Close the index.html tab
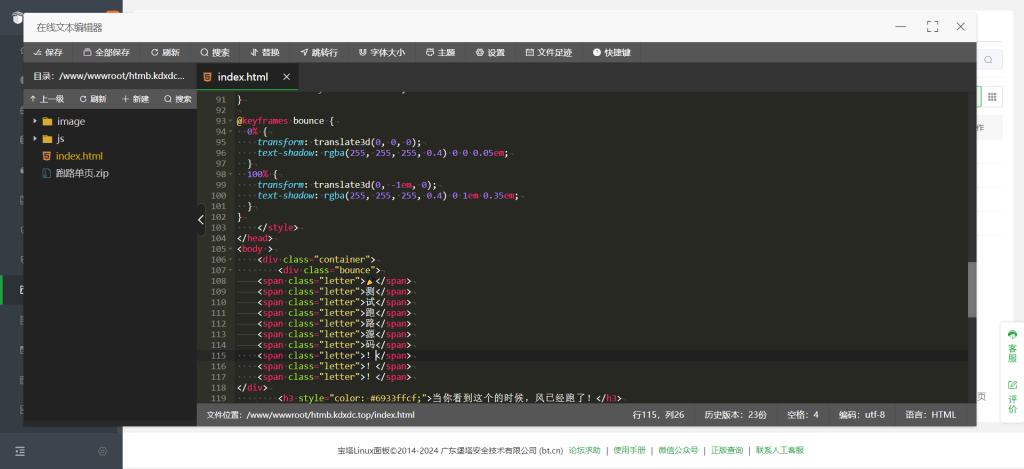This screenshot has width=1024, height=469. (287, 76)
